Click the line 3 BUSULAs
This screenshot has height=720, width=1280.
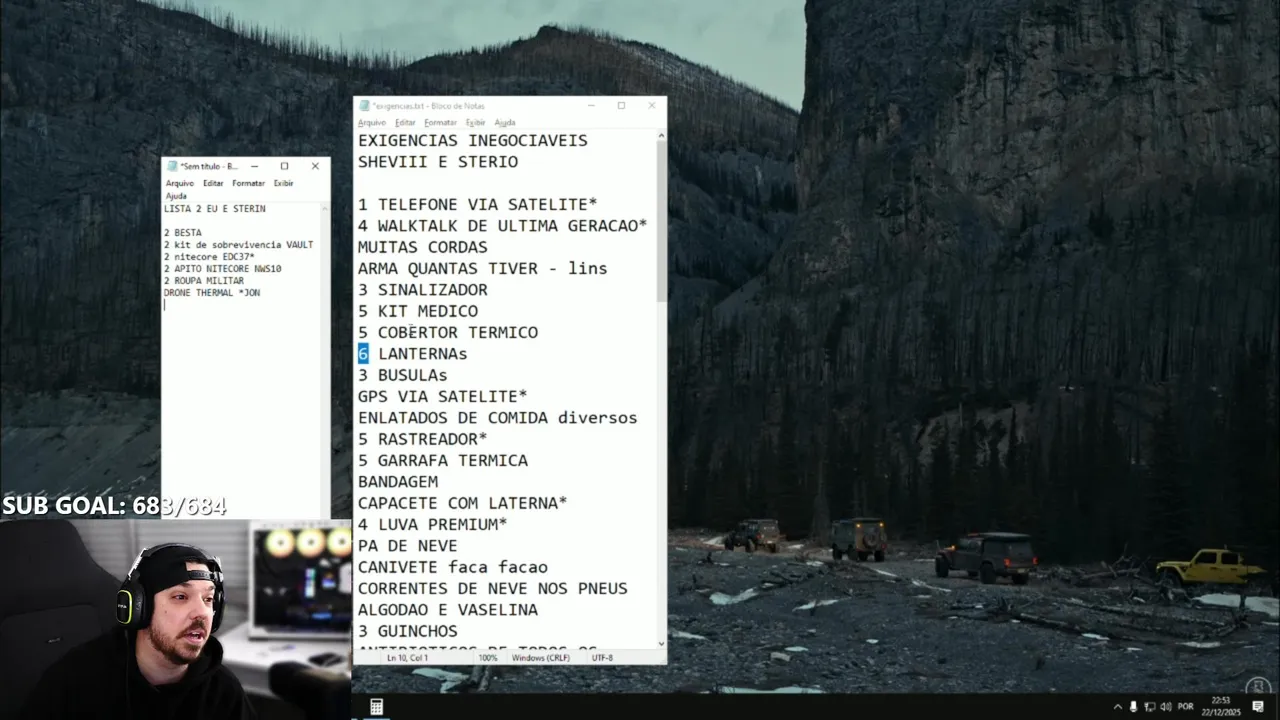tap(403, 375)
